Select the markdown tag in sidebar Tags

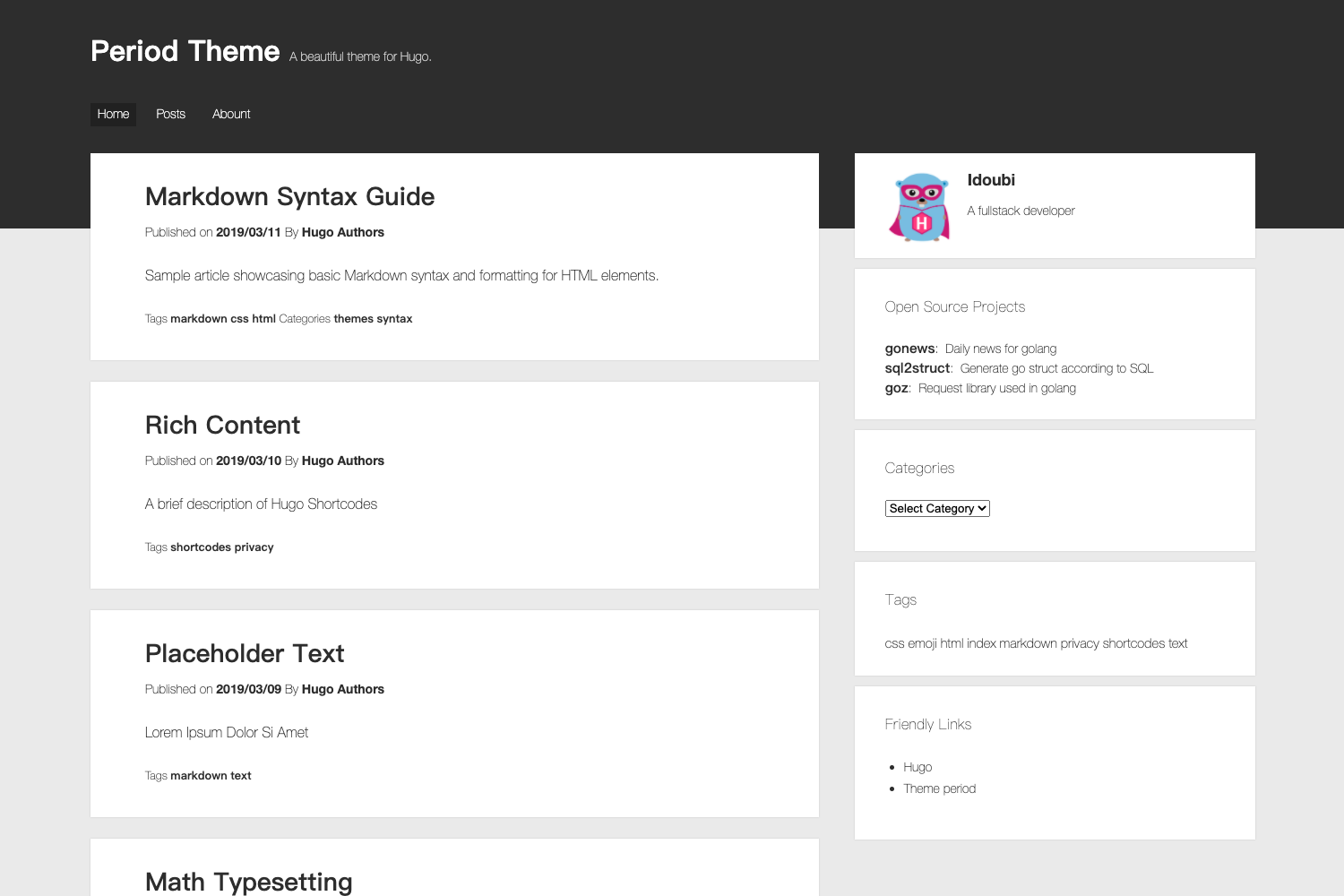point(1028,643)
